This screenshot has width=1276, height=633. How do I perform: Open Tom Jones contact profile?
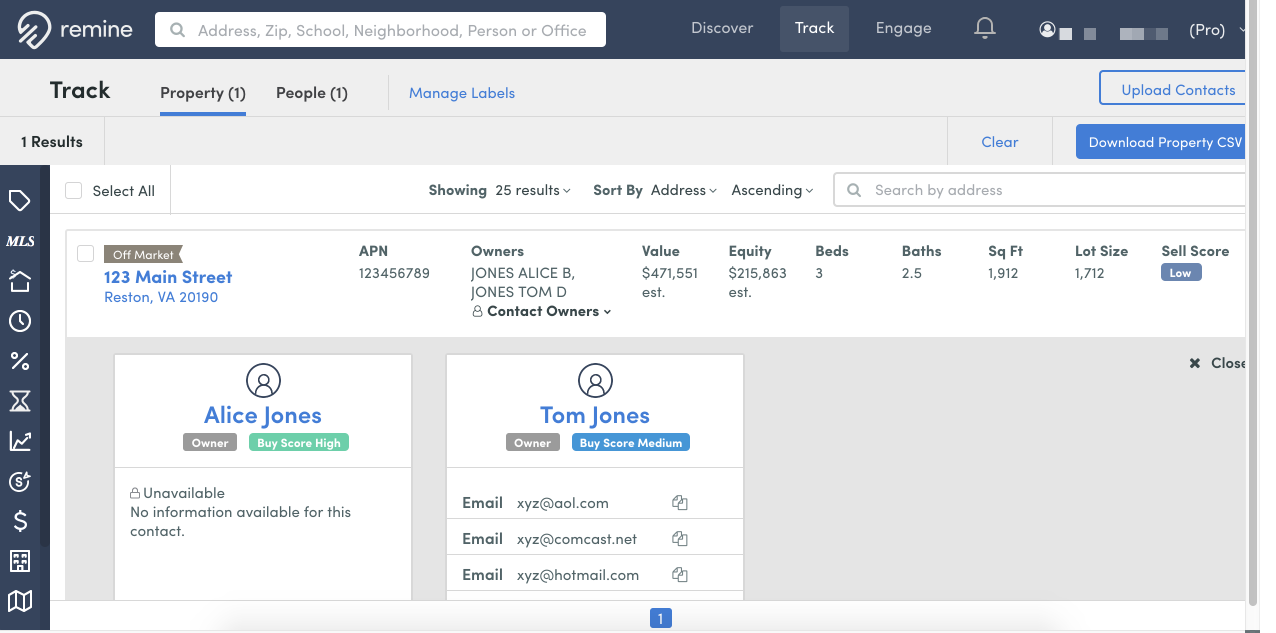(x=595, y=416)
